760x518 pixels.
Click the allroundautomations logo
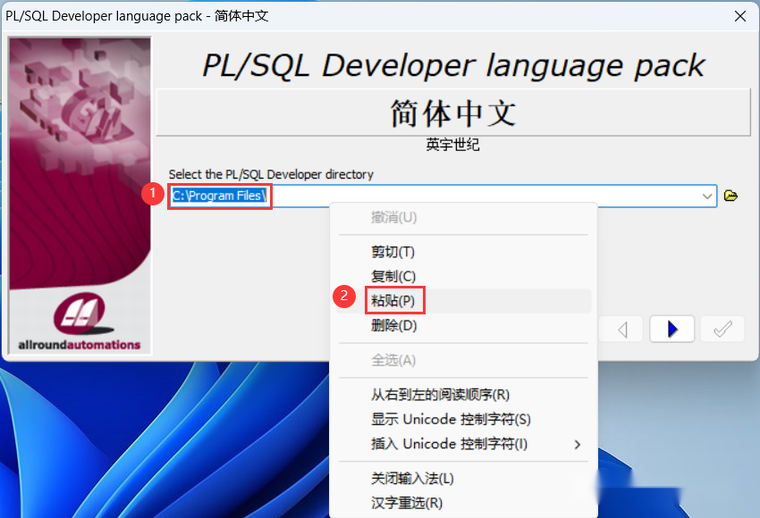coord(79,321)
